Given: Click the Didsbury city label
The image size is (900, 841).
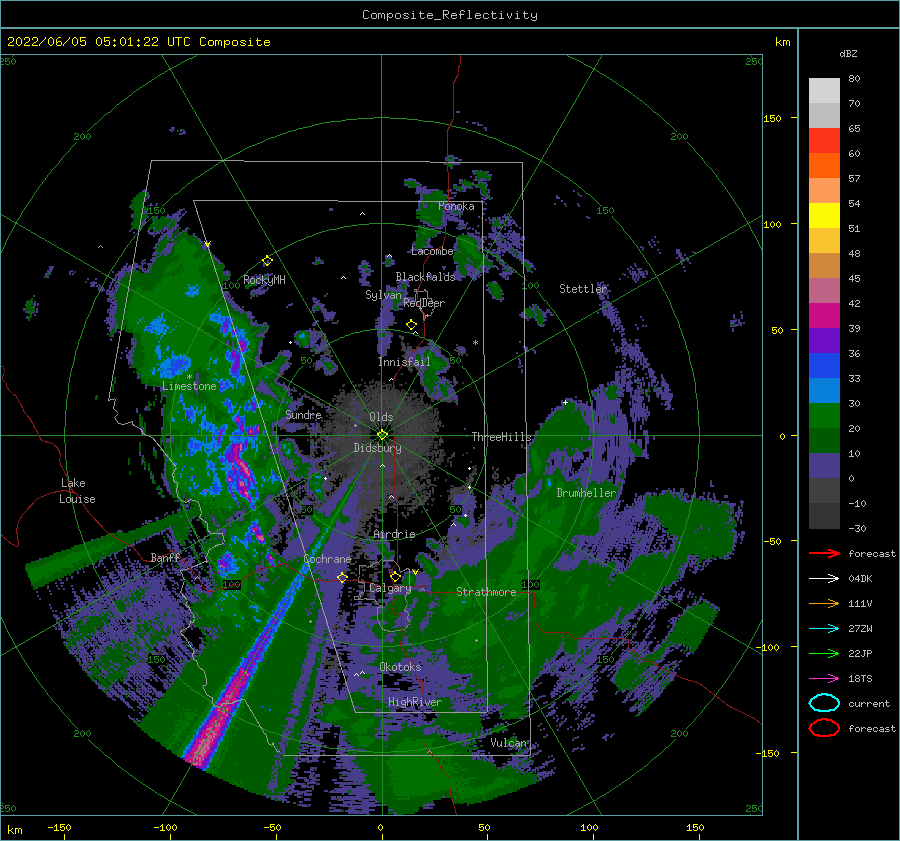Looking at the screenshot, I should [378, 448].
